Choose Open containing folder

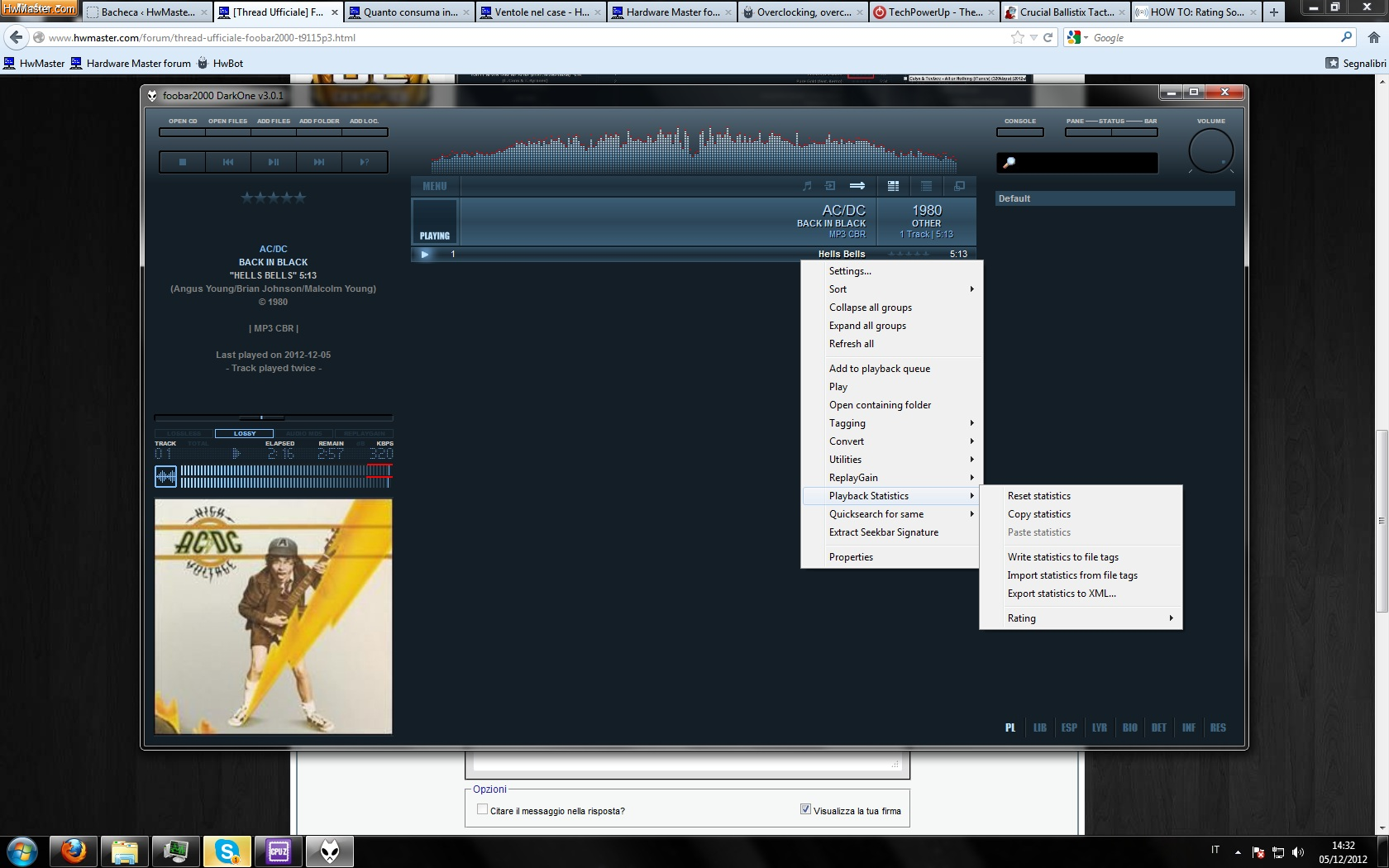pyautogui.click(x=891, y=405)
